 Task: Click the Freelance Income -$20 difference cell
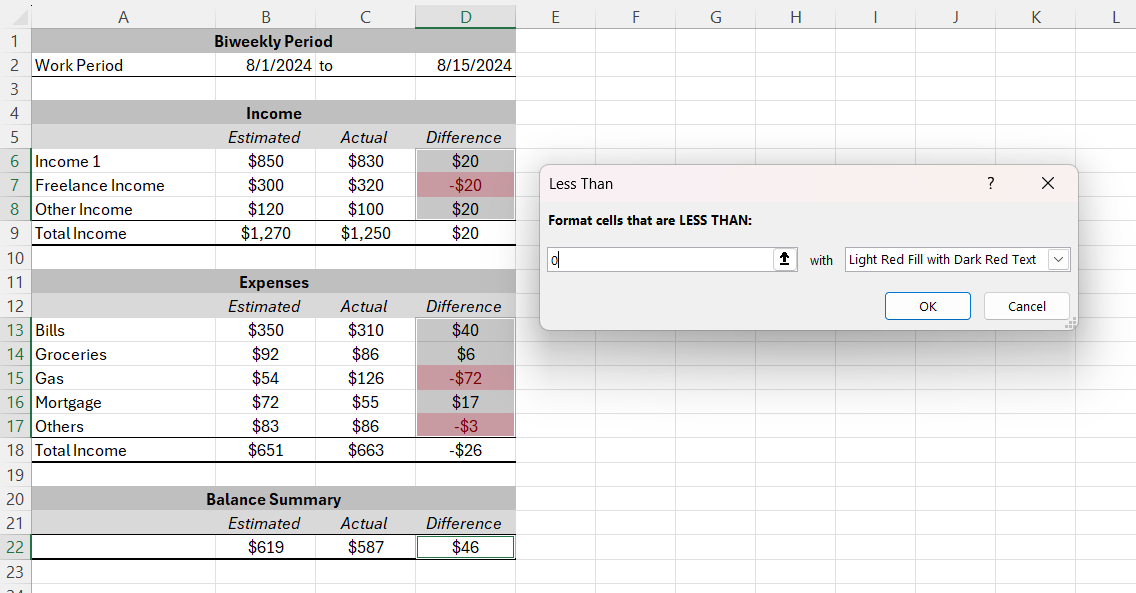465,185
